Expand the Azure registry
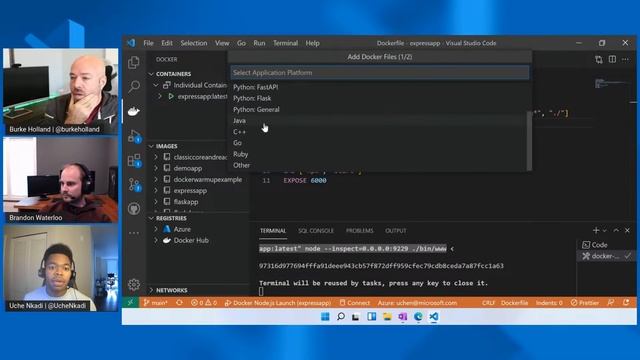This screenshot has width=640, height=360. 156,229
